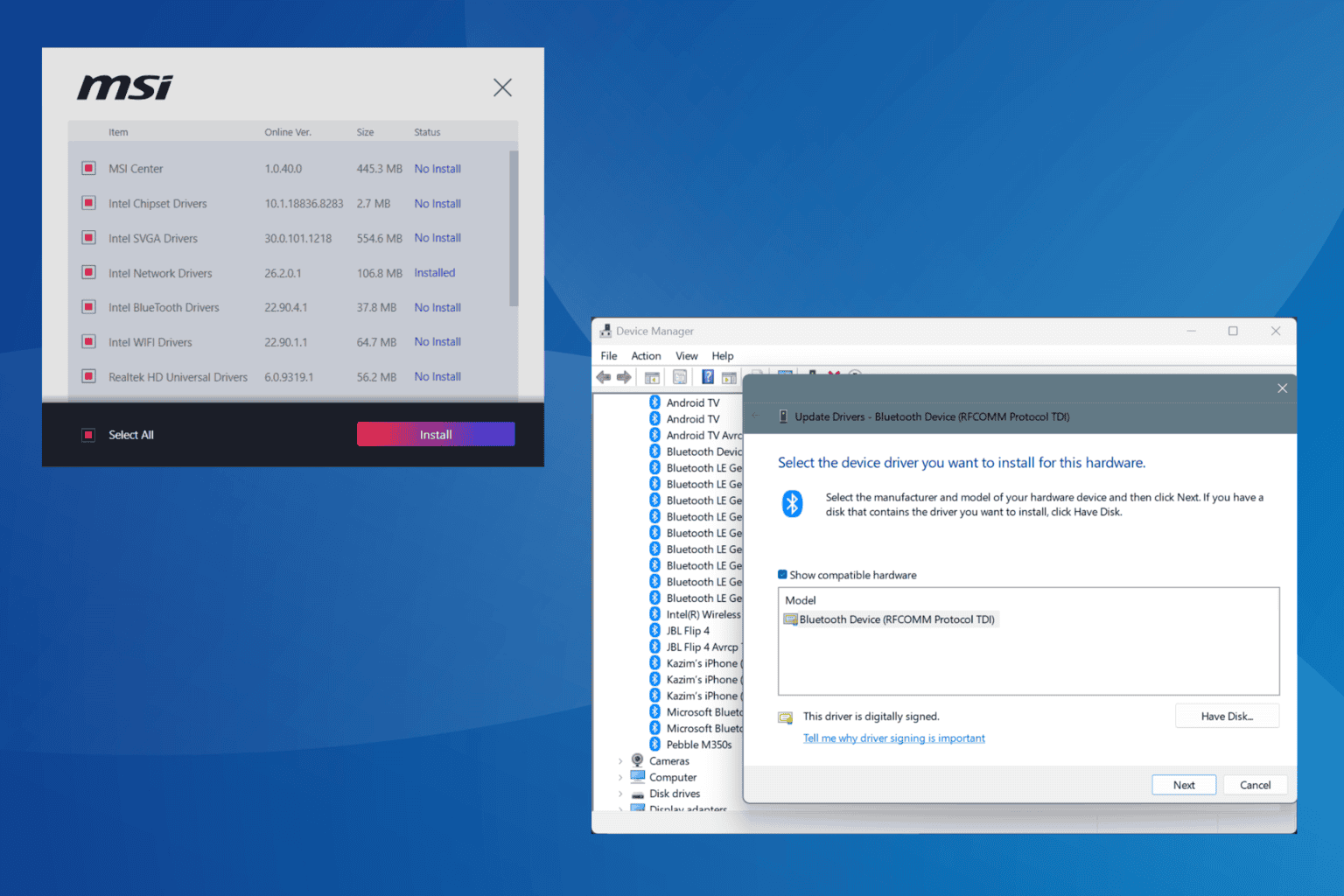Click the Realtek HD Universal Drivers label
The image size is (1344, 896).
click(x=178, y=377)
